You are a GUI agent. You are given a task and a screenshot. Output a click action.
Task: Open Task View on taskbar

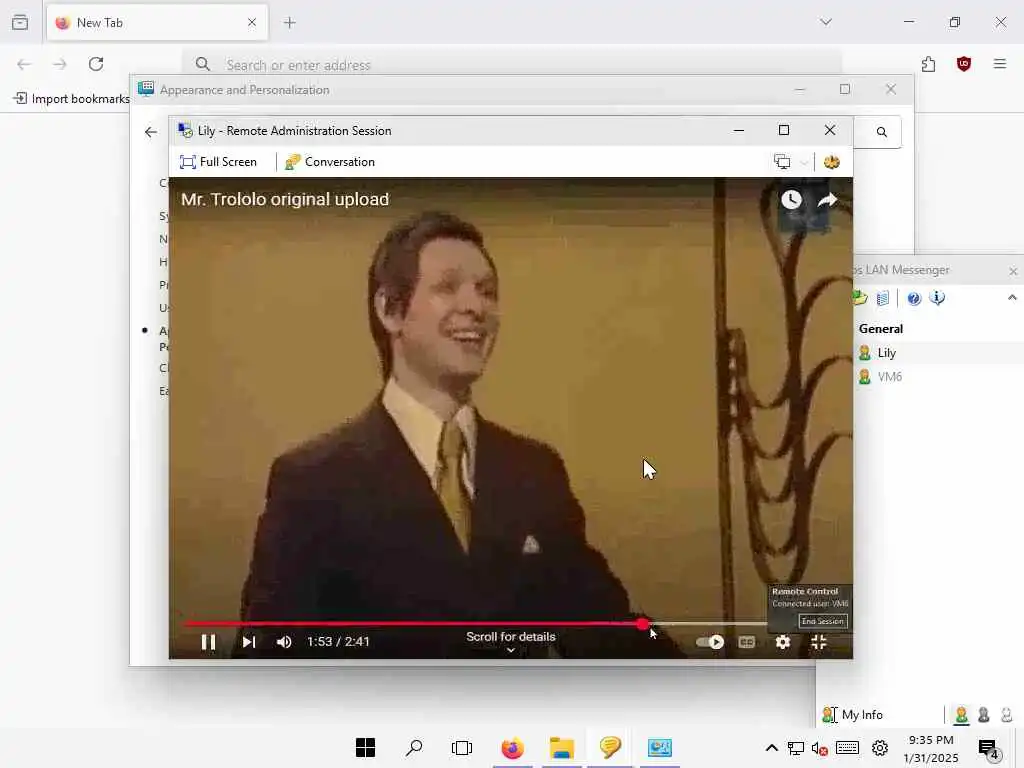[x=462, y=748]
